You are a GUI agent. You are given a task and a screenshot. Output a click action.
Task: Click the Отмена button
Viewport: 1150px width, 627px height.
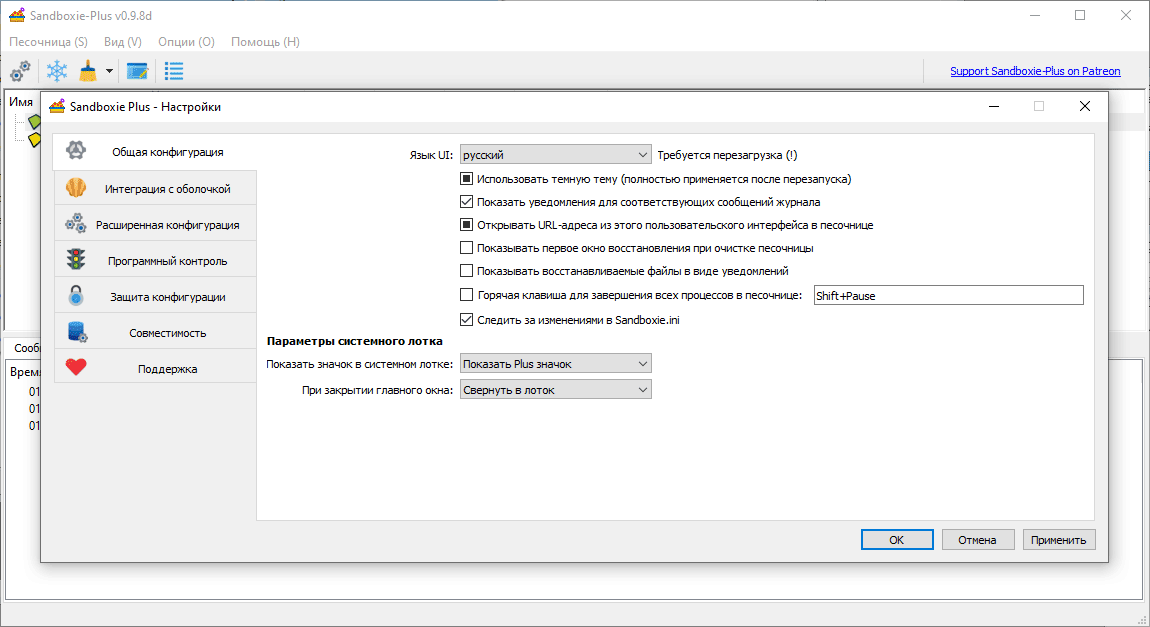pos(978,540)
